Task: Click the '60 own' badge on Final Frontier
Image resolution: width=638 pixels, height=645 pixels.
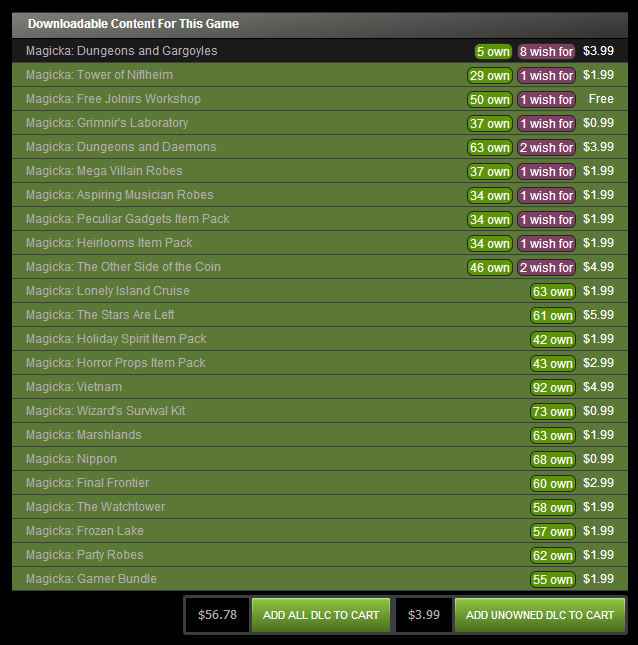Action: (553, 484)
